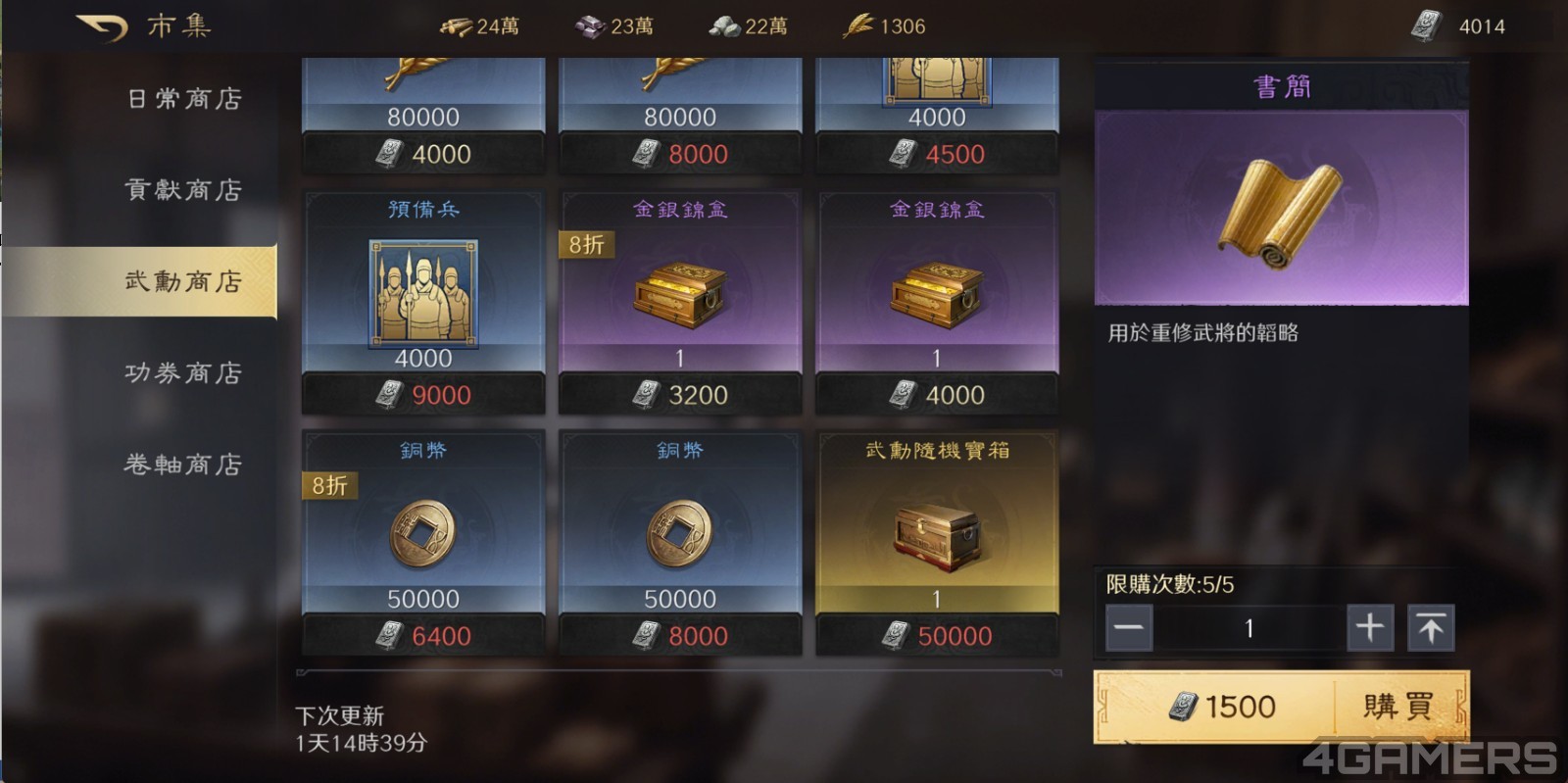Image resolution: width=1568 pixels, height=783 pixels.
Task: Pick the discounted 銅幣 coin priced 6400
Action: tap(423, 543)
